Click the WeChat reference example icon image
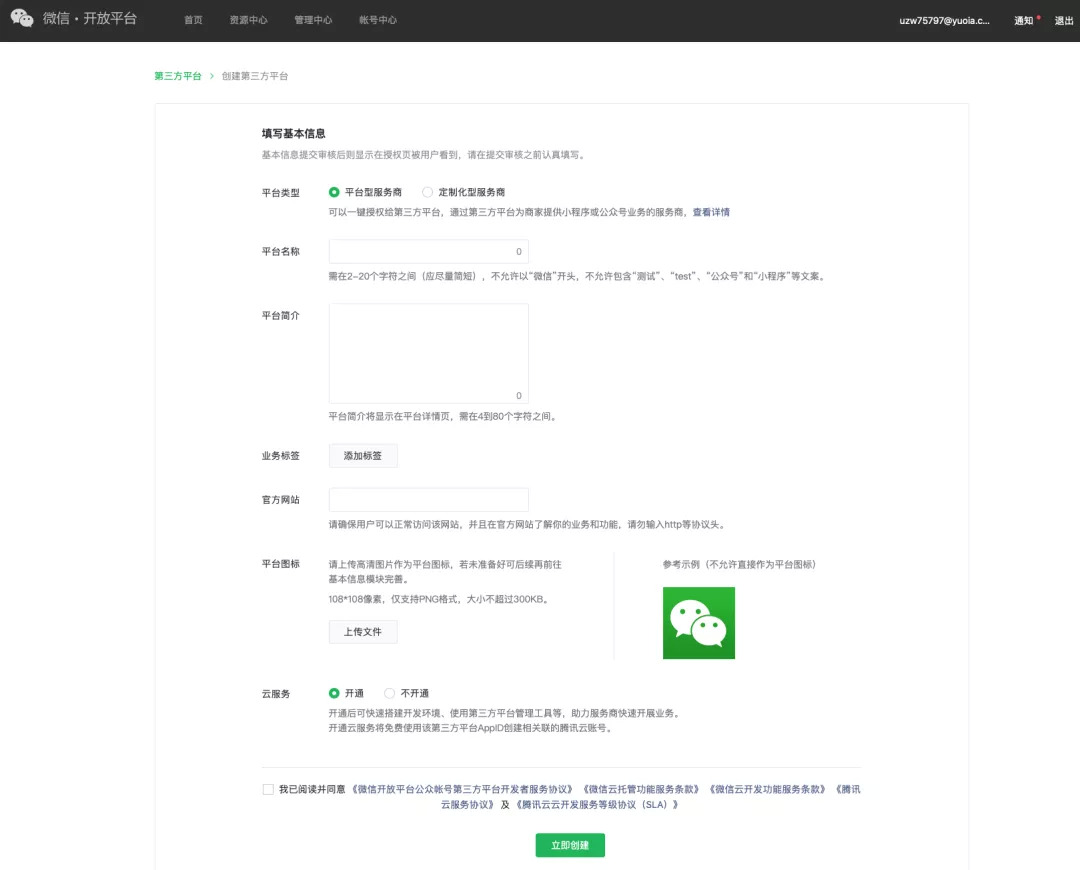This screenshot has height=870, width=1080. (x=698, y=623)
